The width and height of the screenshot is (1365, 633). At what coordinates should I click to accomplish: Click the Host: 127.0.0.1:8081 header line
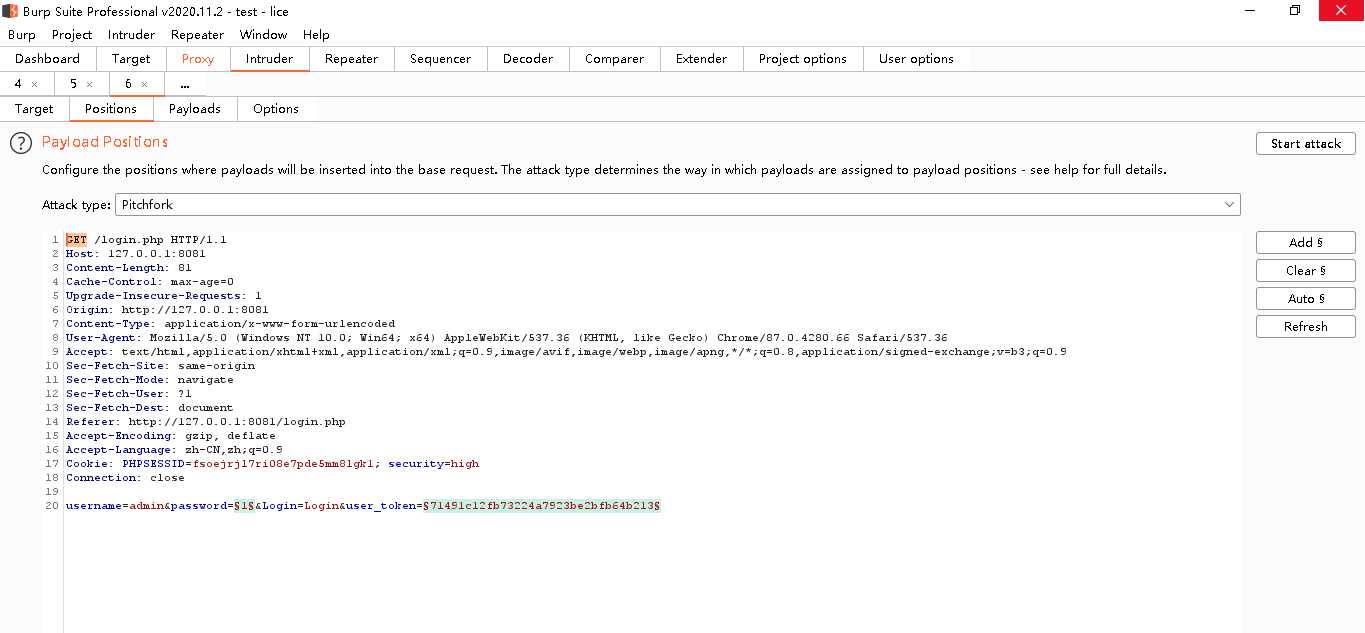click(135, 254)
